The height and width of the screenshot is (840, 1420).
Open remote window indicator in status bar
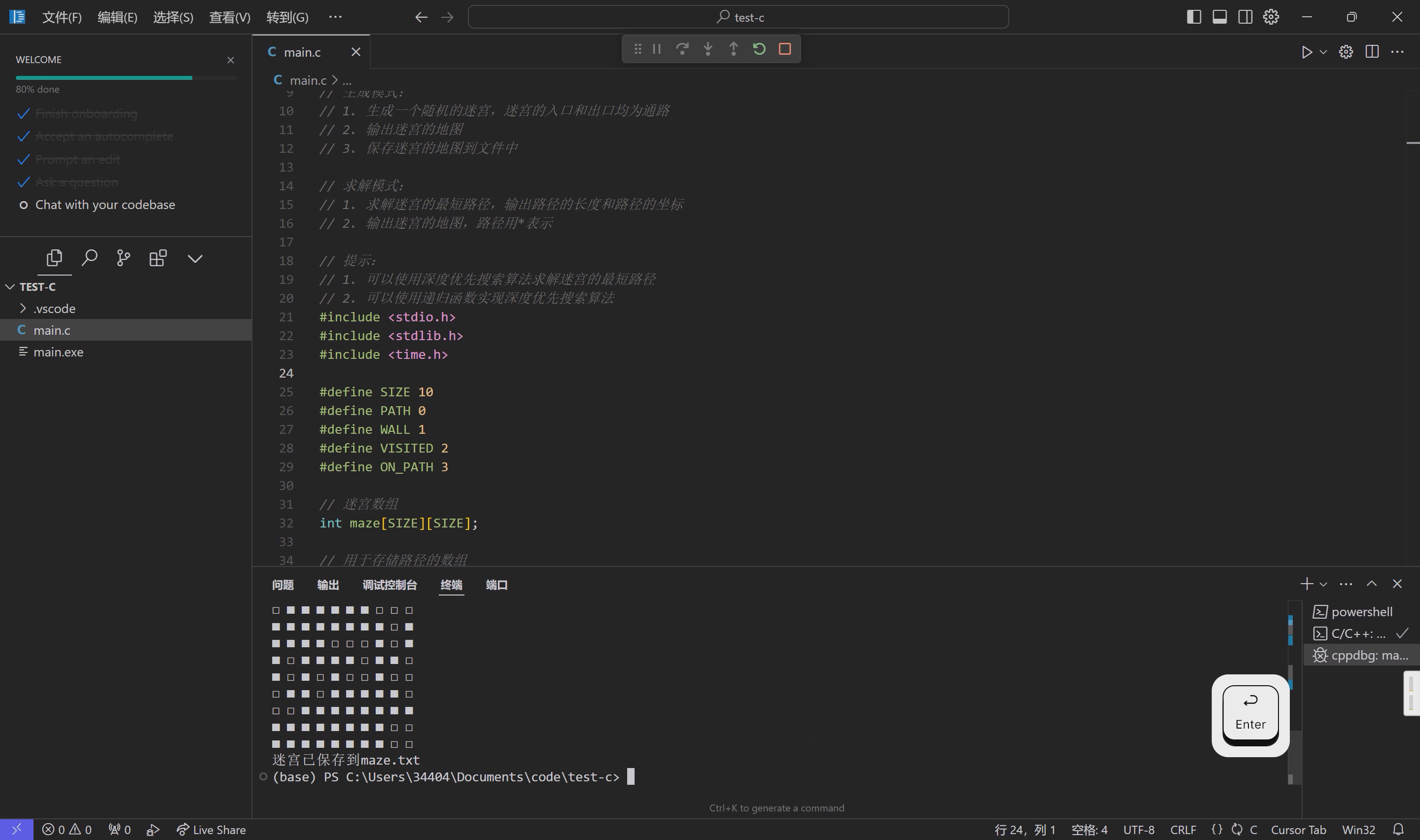point(16,829)
